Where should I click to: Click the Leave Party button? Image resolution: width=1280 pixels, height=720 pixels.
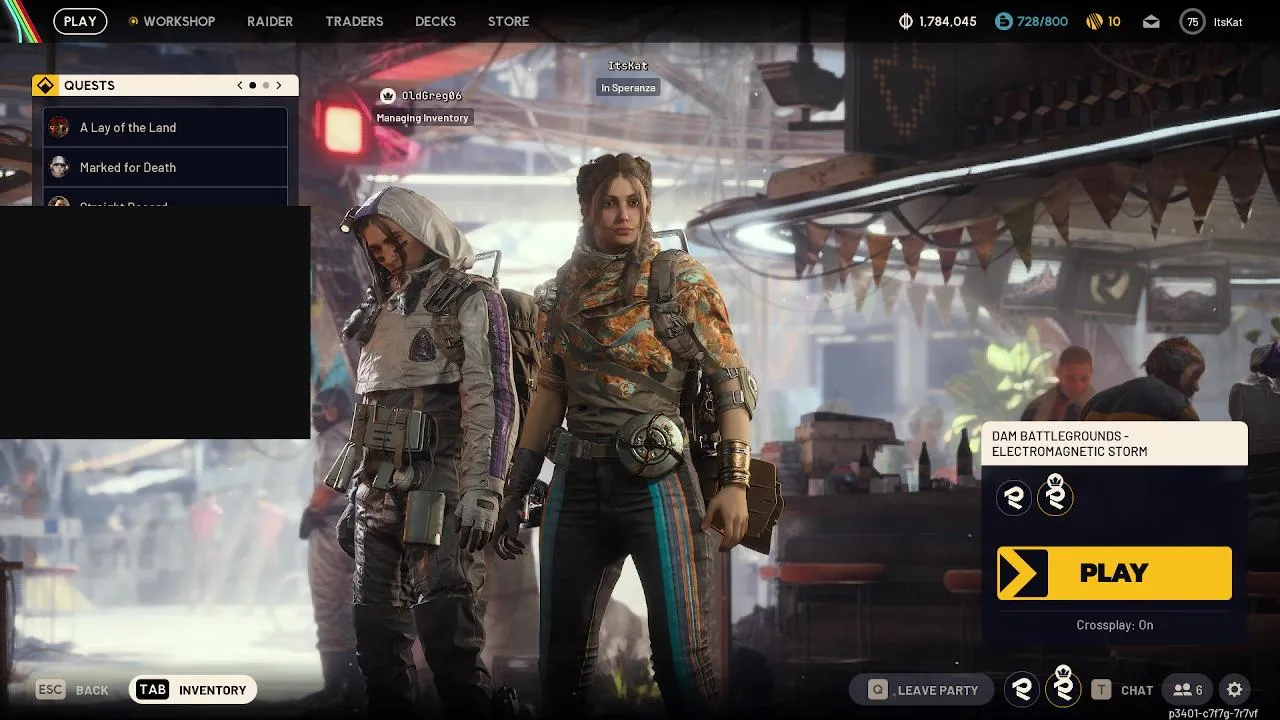click(924, 690)
